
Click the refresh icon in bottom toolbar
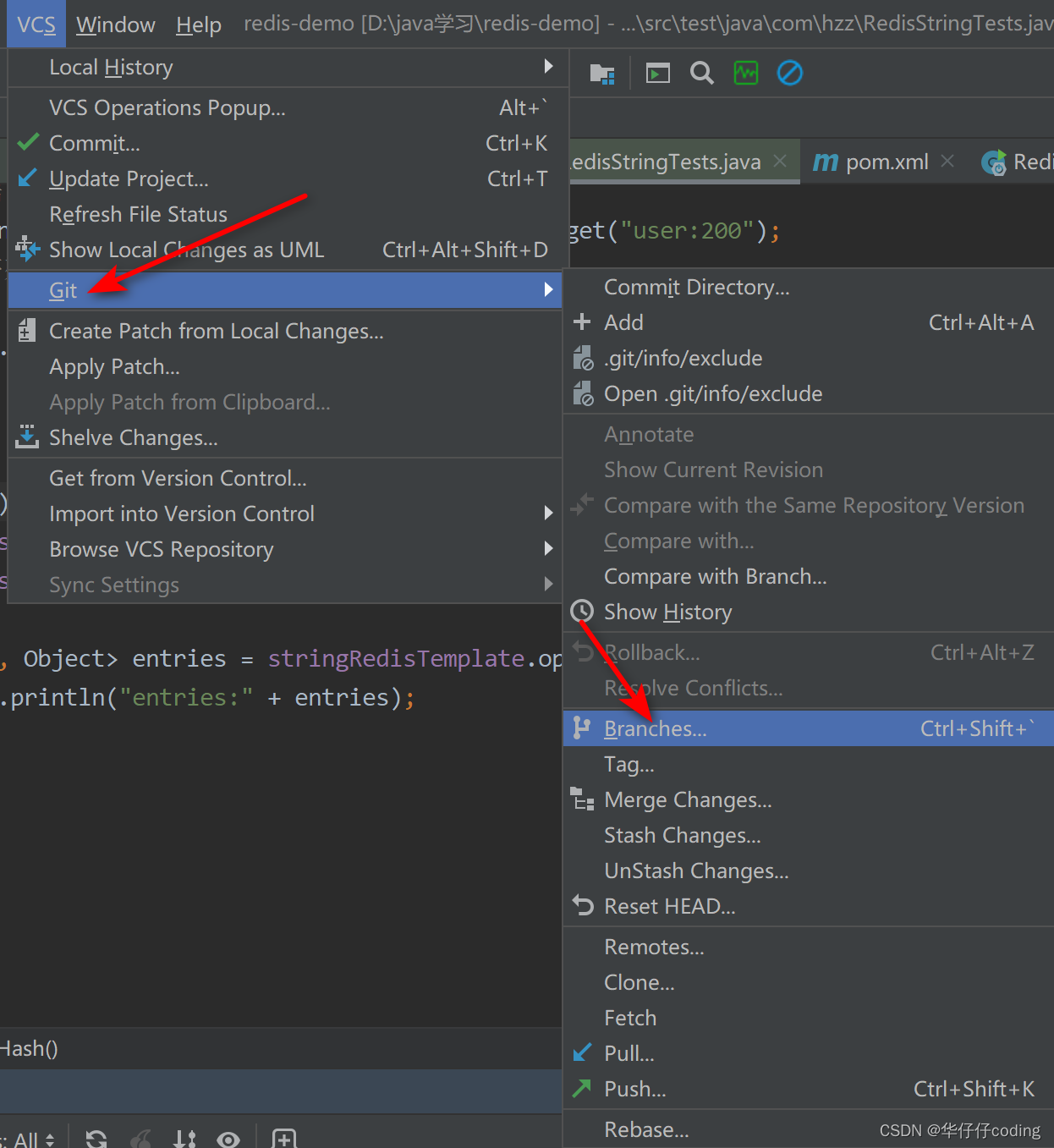[x=96, y=1139]
